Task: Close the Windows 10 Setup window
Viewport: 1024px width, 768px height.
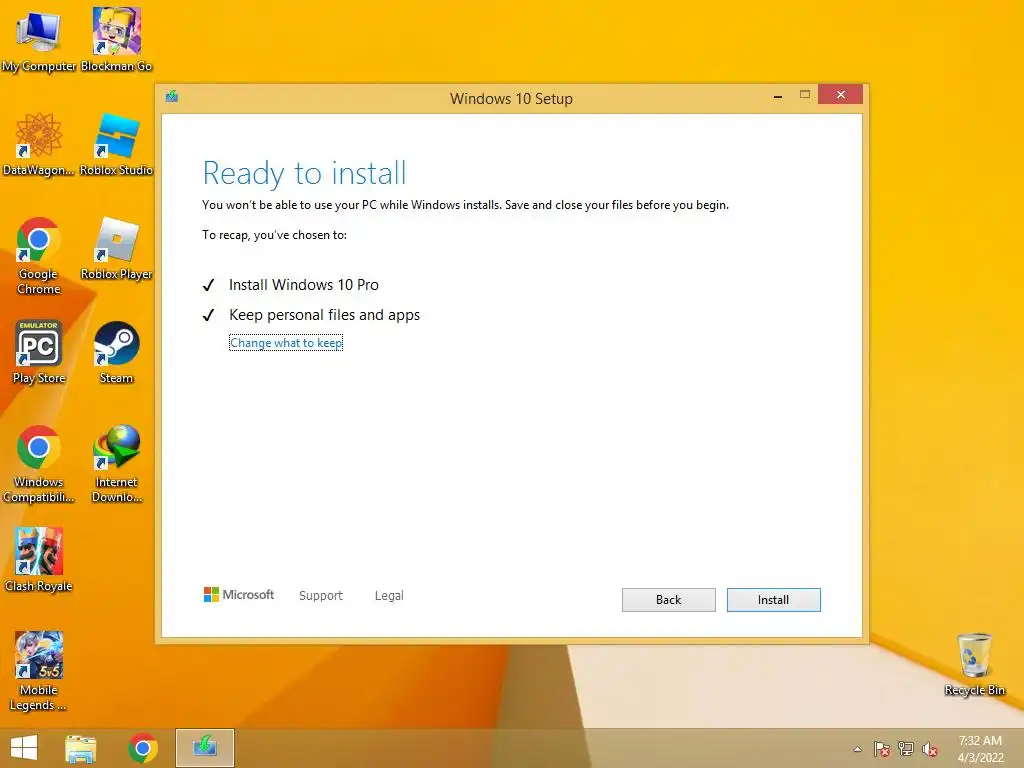Action: 840,95
